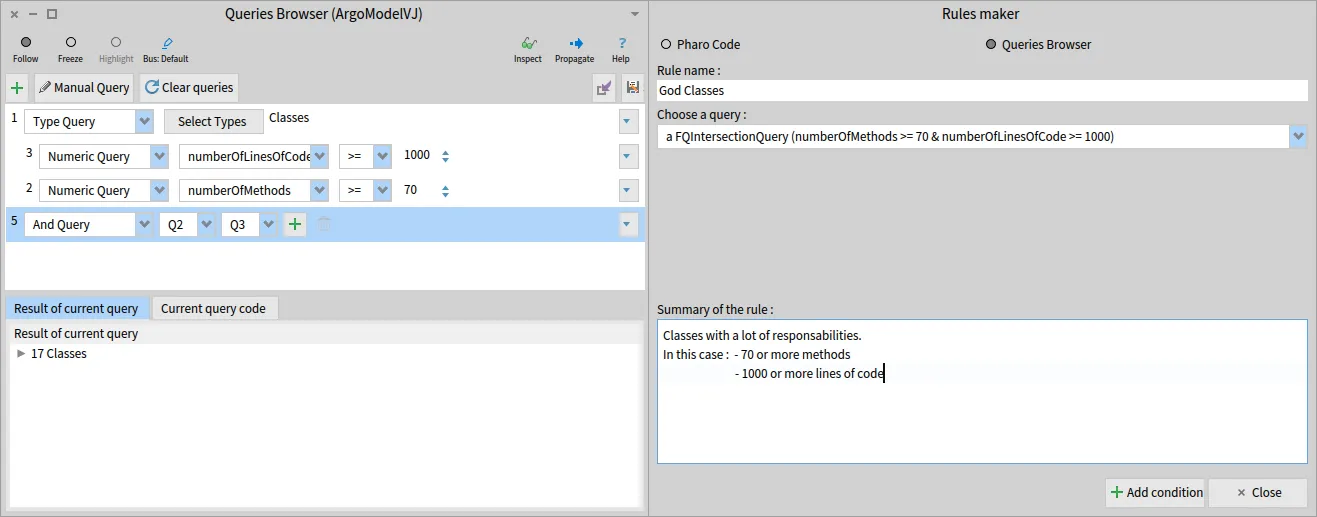Click Close button in Rules maker
Screen dimensions: 1317x517
pos(1258,493)
